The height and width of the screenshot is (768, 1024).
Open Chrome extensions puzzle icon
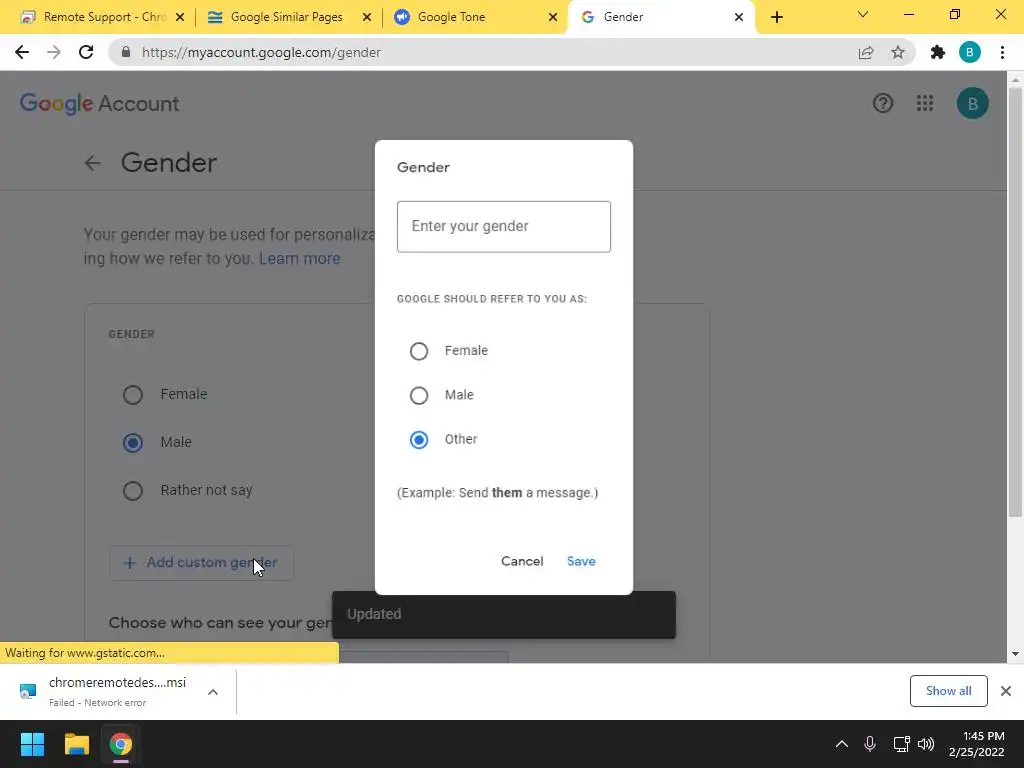[938, 52]
